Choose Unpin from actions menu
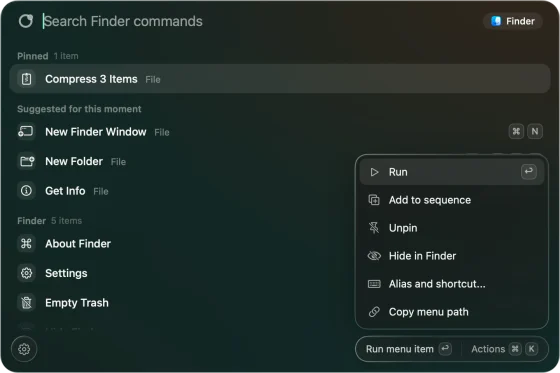560x373 pixels. pyautogui.click(x=451, y=228)
